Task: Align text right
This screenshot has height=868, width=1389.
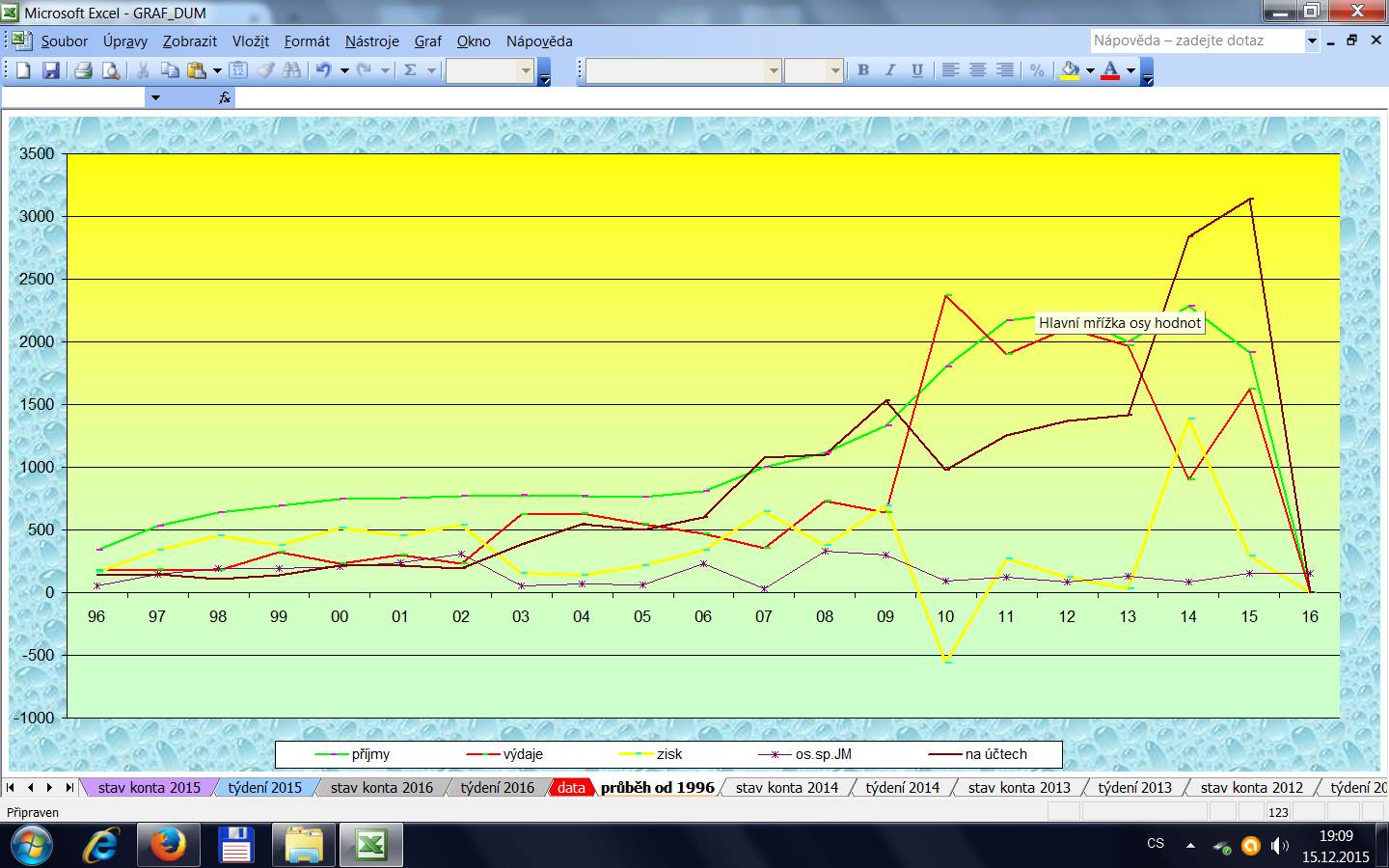Action: click(x=1004, y=70)
